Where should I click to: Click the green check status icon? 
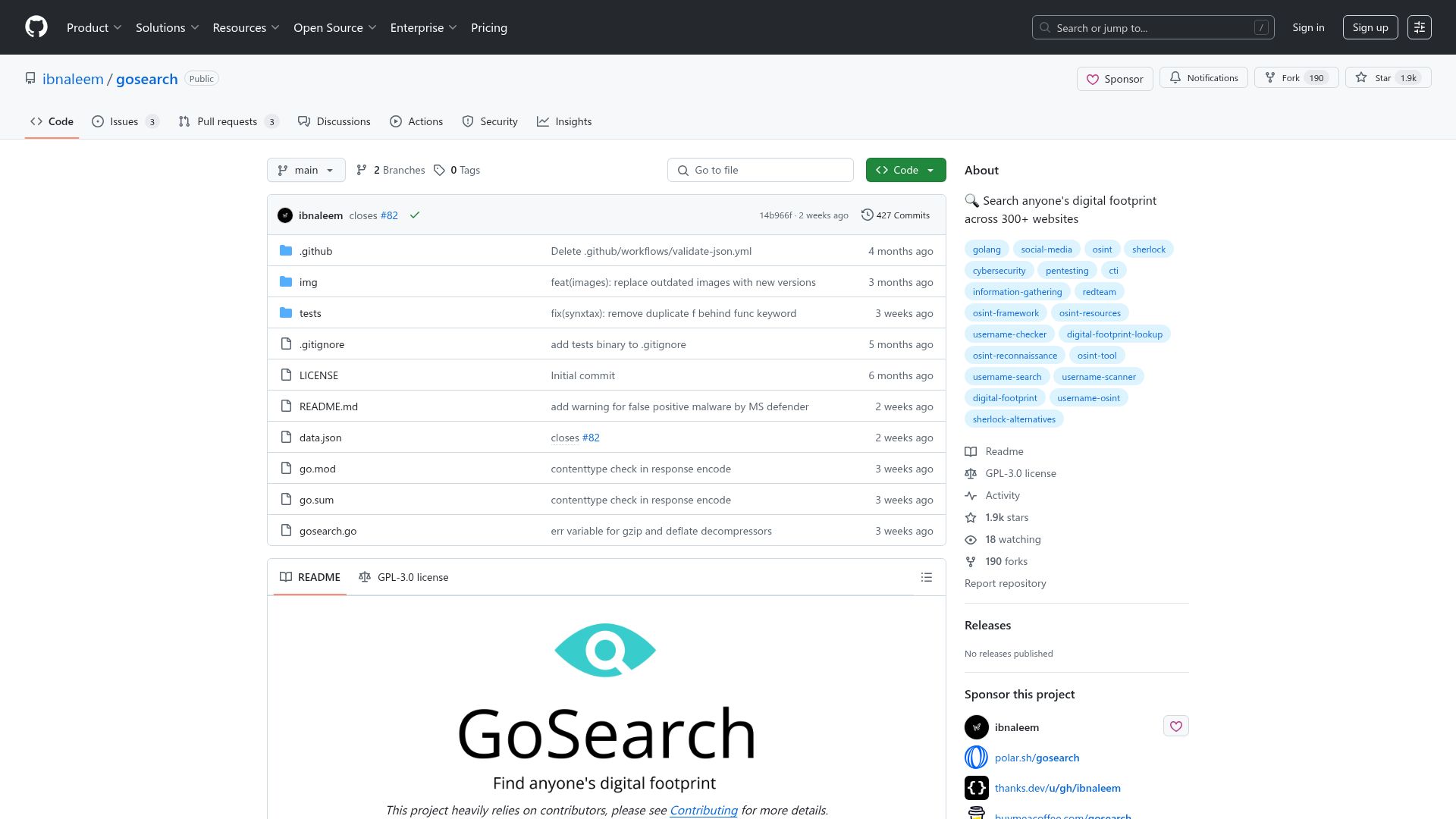415,215
